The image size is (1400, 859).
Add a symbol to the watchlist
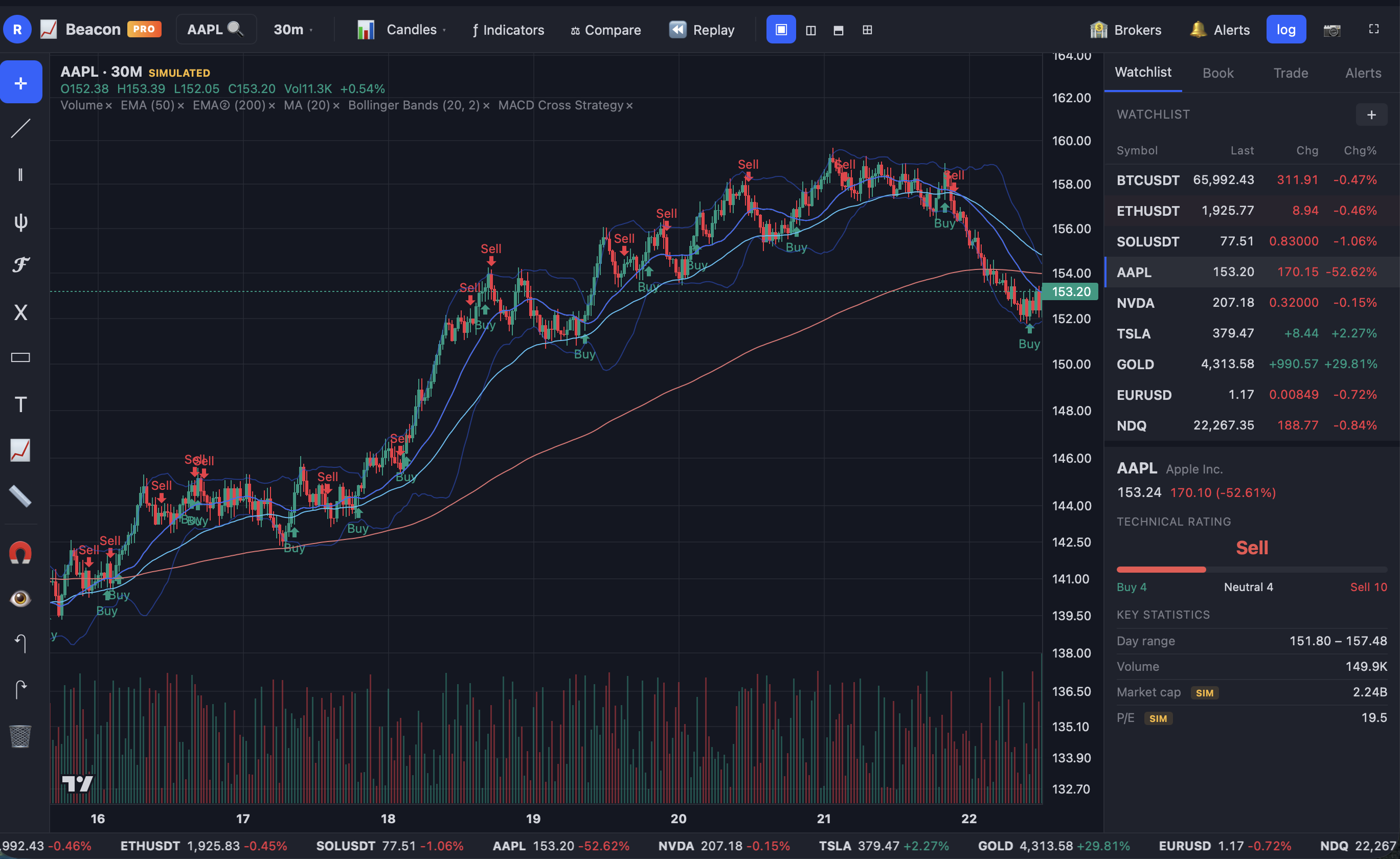tap(1371, 115)
